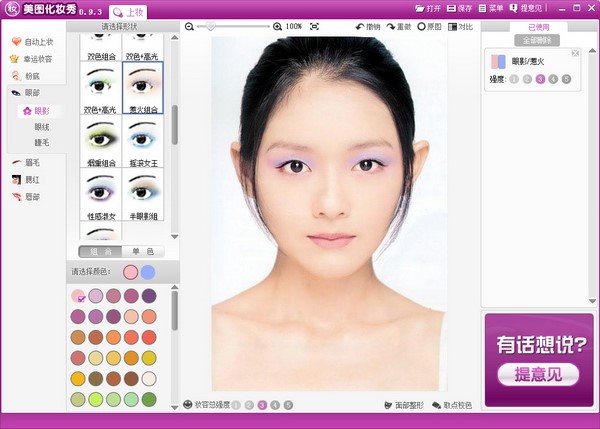Pick the 摇滚女王 blue eyeshadow thumbnail
Screen dimensions: 600x429
(x=143, y=141)
